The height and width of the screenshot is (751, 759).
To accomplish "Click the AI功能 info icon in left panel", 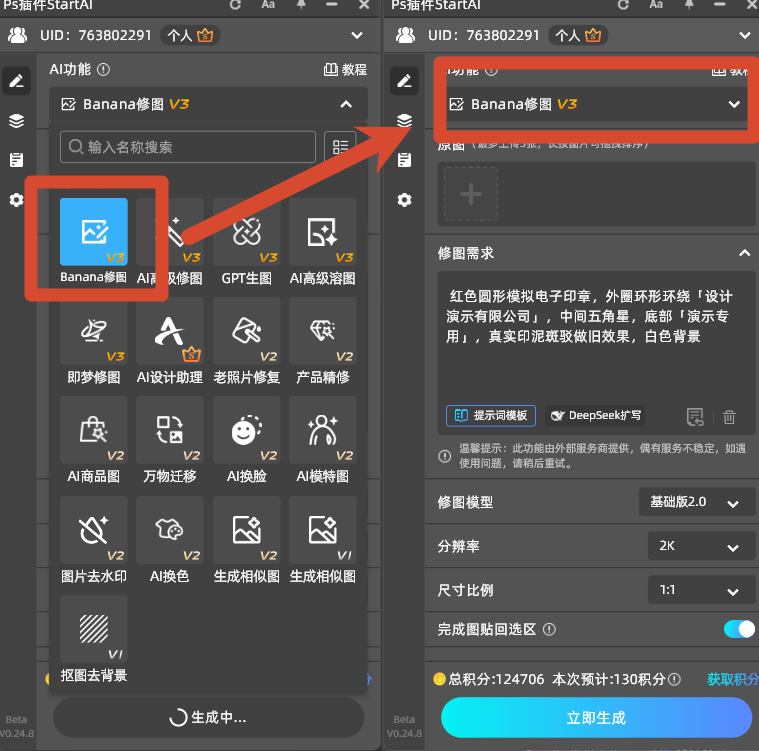I will click(103, 70).
